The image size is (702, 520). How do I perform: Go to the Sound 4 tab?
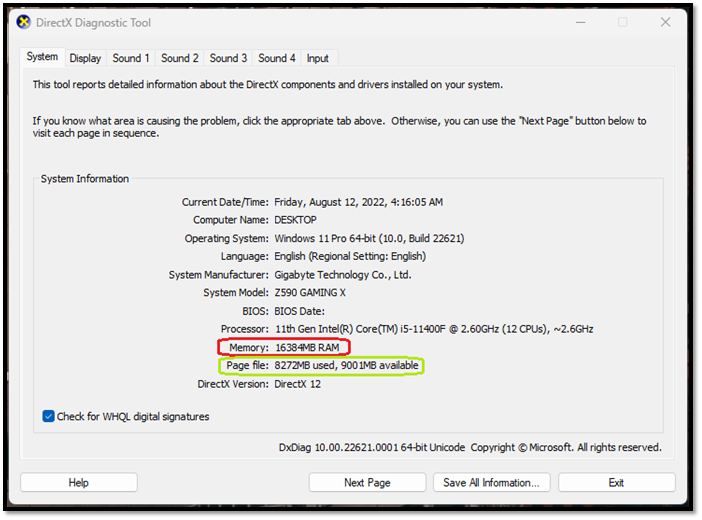[x=277, y=58]
